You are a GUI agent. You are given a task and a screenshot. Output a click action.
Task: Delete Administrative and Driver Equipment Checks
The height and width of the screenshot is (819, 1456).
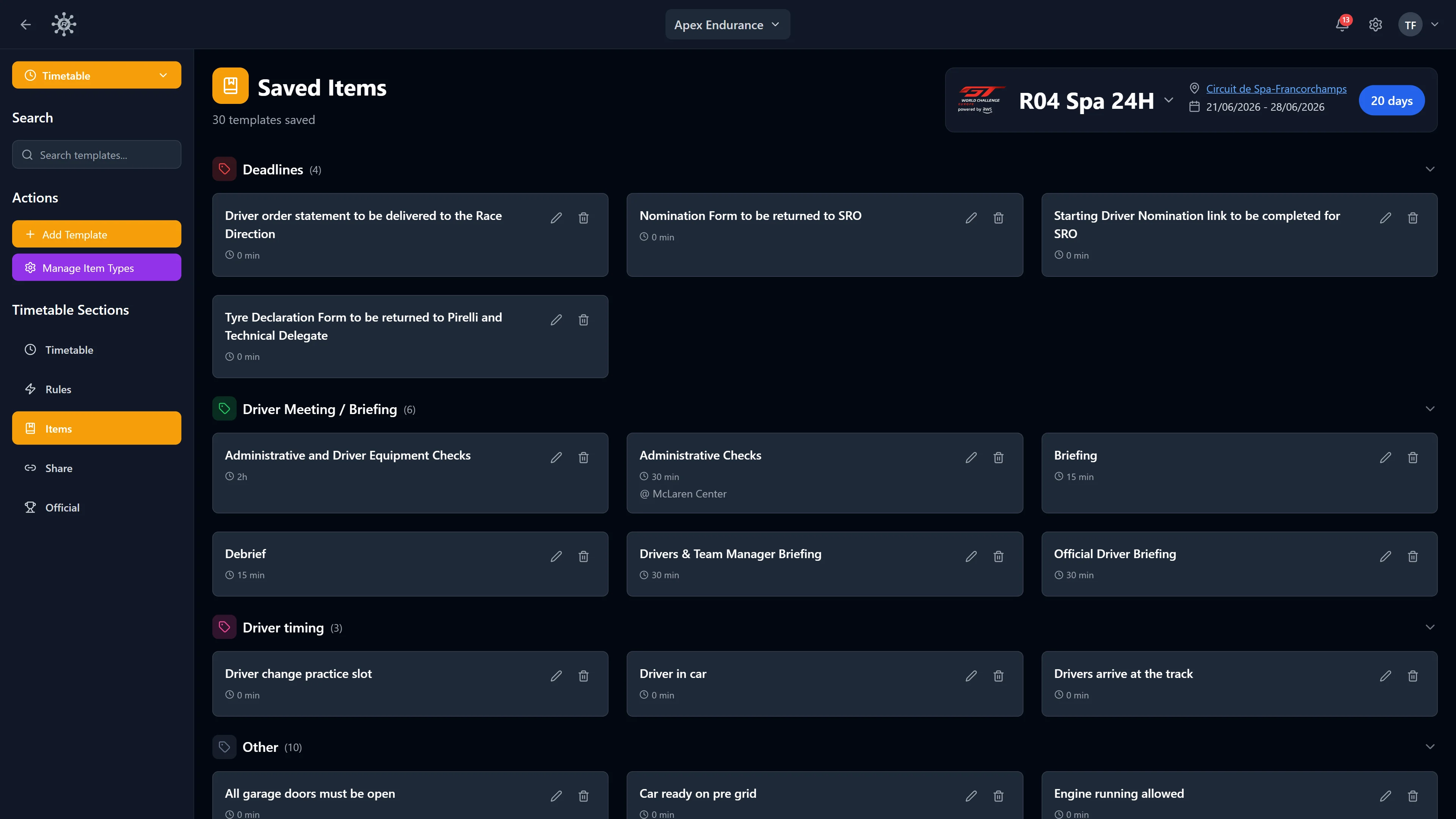(584, 457)
